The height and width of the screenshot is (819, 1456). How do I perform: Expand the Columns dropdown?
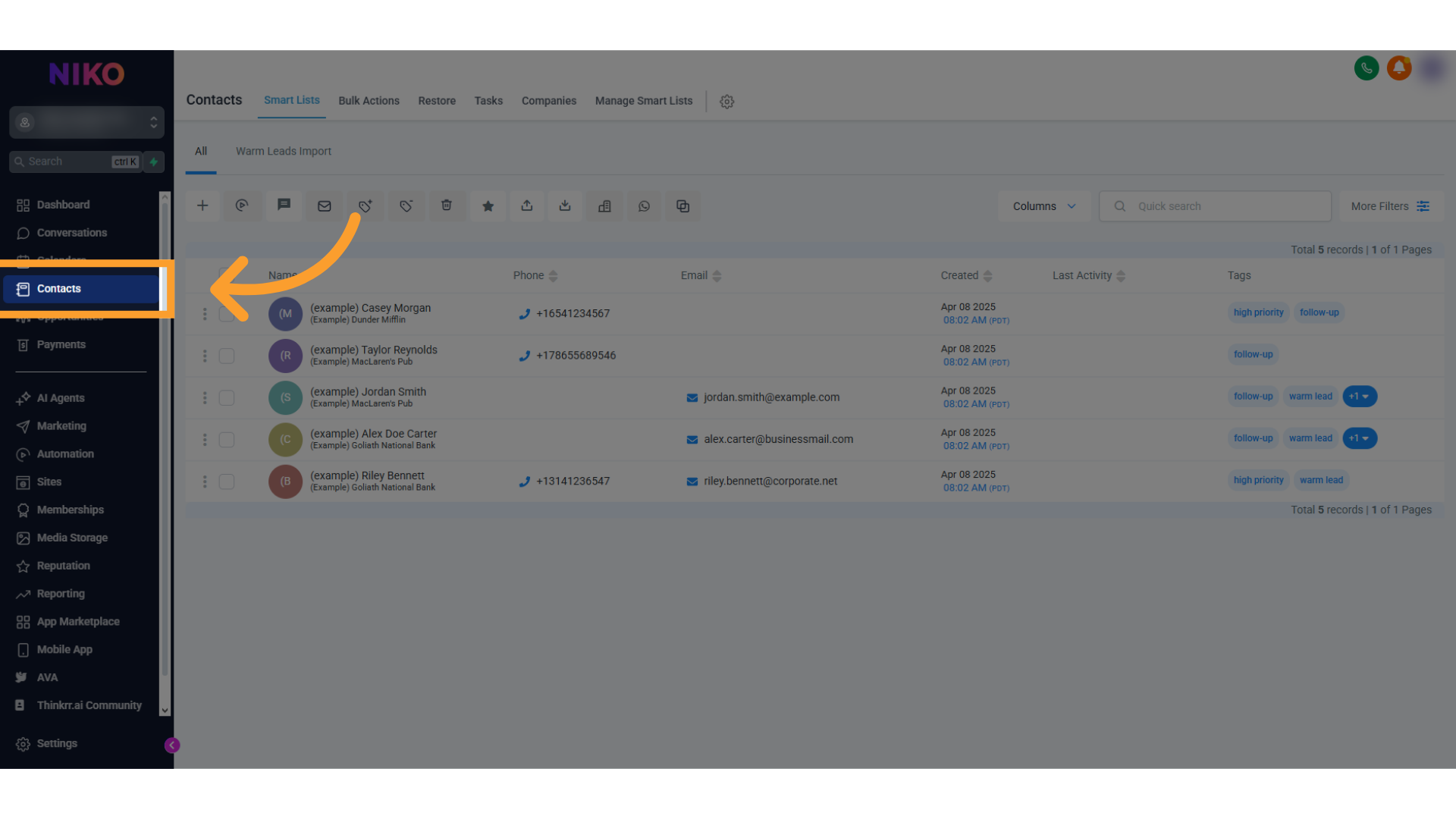coord(1044,206)
